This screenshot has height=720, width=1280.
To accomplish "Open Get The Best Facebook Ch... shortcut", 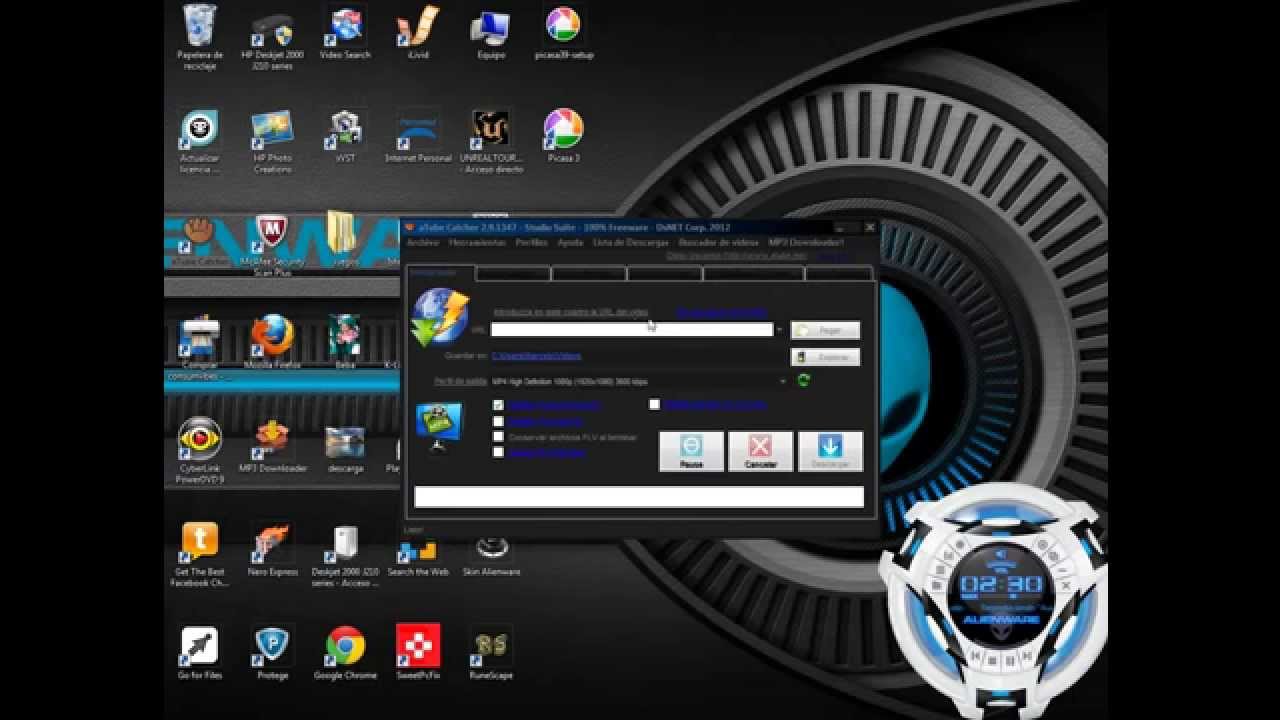I will point(199,555).
